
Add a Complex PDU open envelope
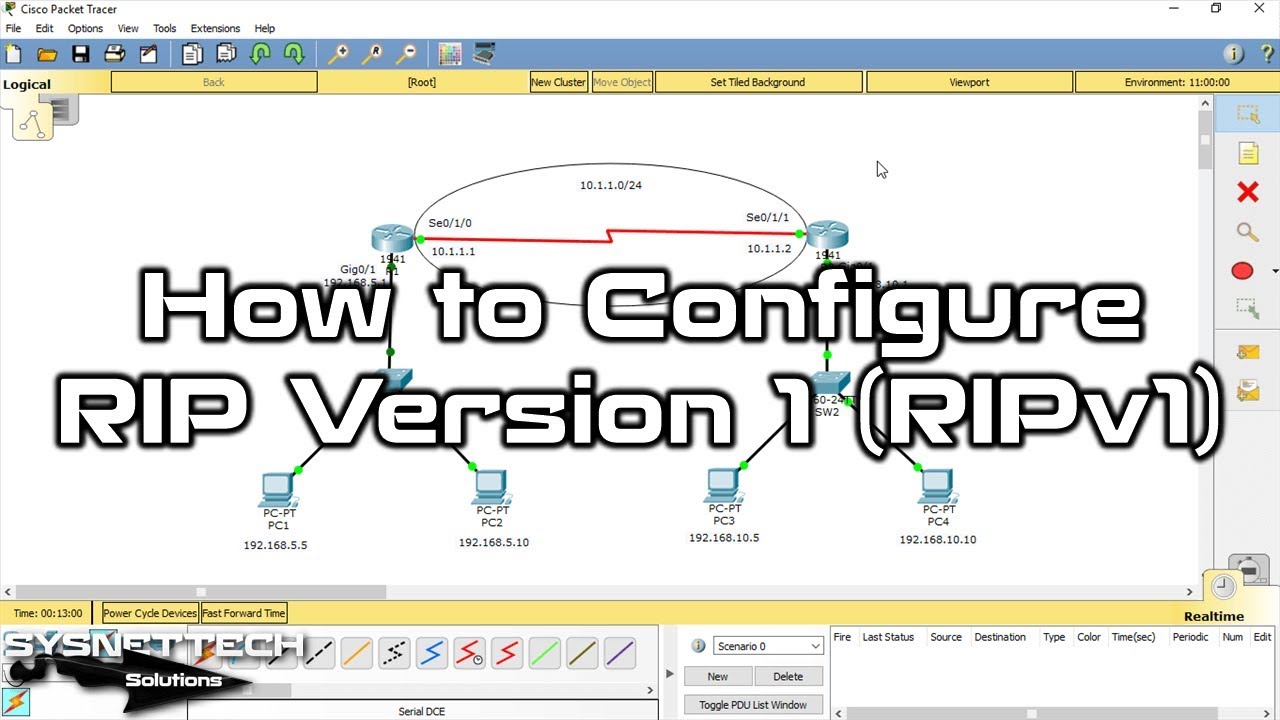pos(1247,390)
